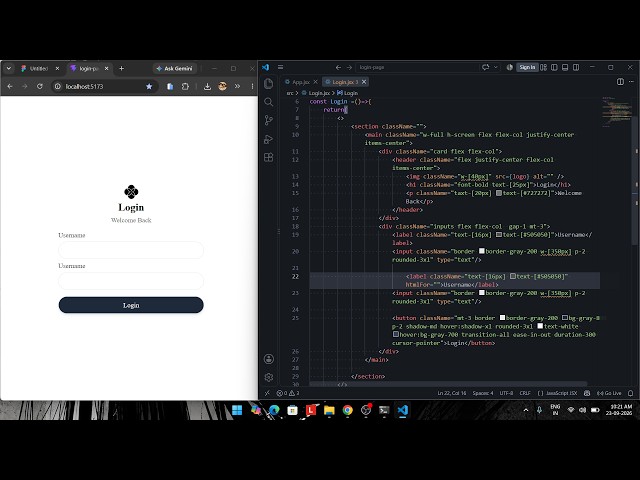The width and height of the screenshot is (640, 480).
Task: Click the Copilot status icon in status bar
Action: [x=587, y=393]
